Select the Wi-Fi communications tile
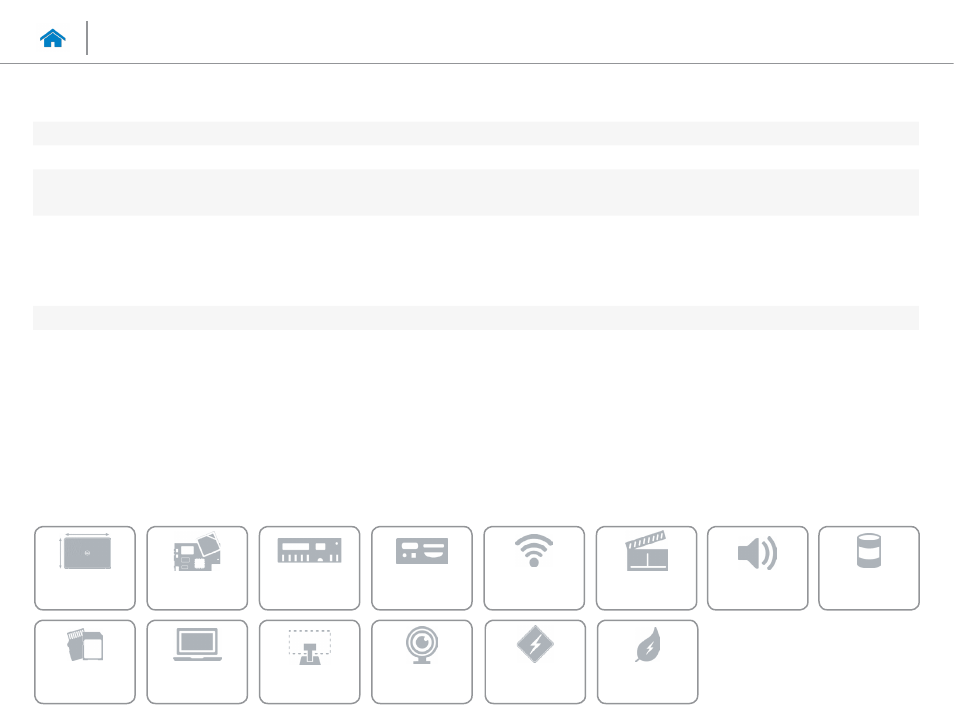The height and width of the screenshot is (721, 954). pyautogui.click(x=534, y=568)
